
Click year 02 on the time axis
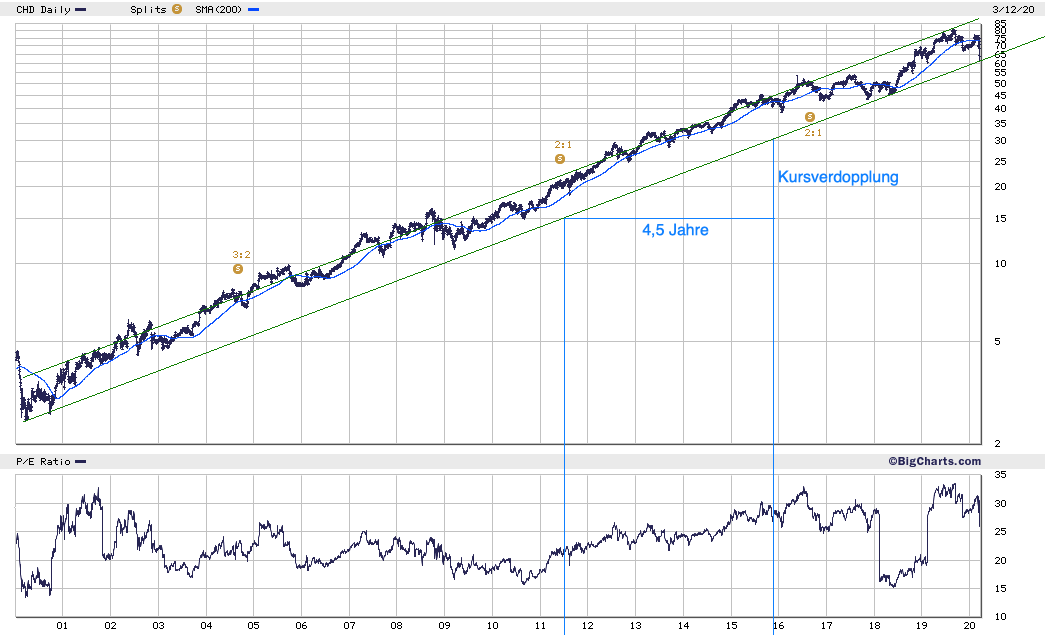pyautogui.click(x=110, y=626)
